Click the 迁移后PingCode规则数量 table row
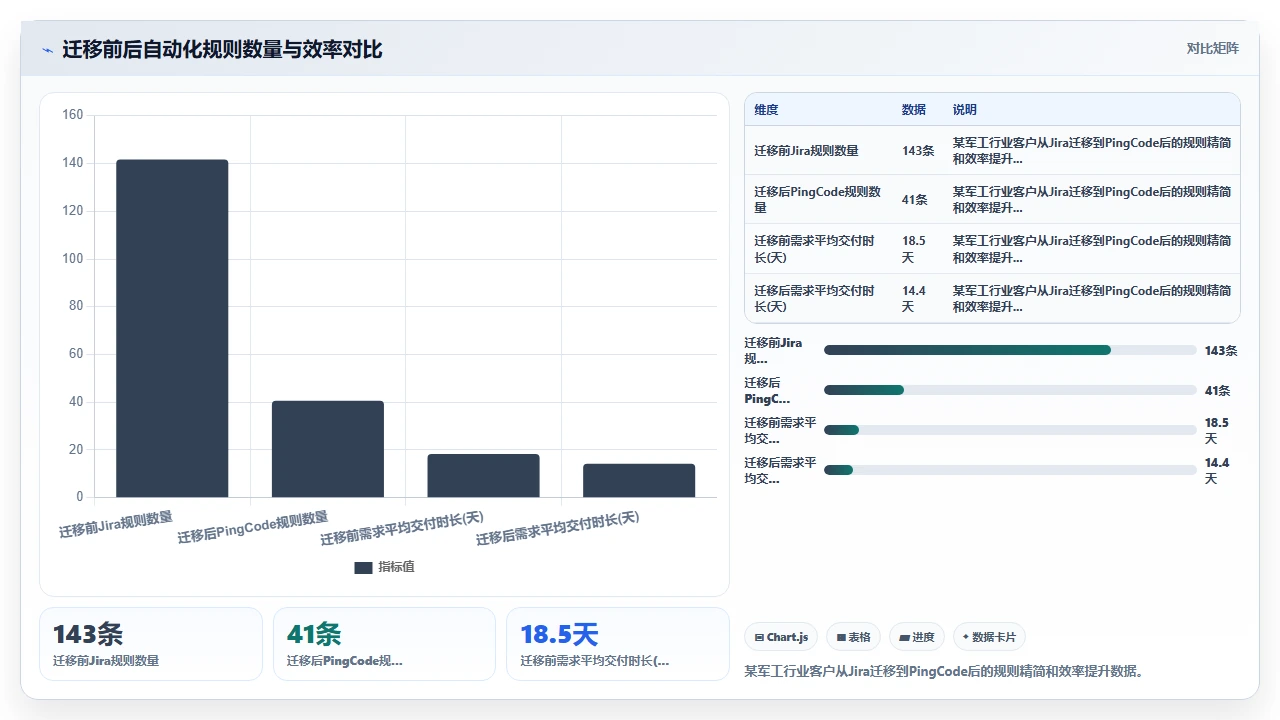The width and height of the screenshot is (1280, 720). pos(992,199)
